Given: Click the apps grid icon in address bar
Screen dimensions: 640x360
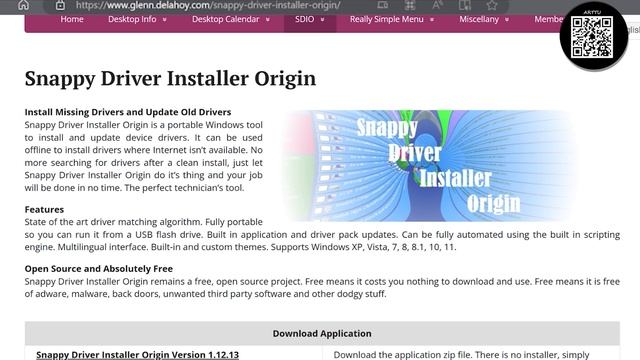Looking at the screenshot, I should pos(410,5).
